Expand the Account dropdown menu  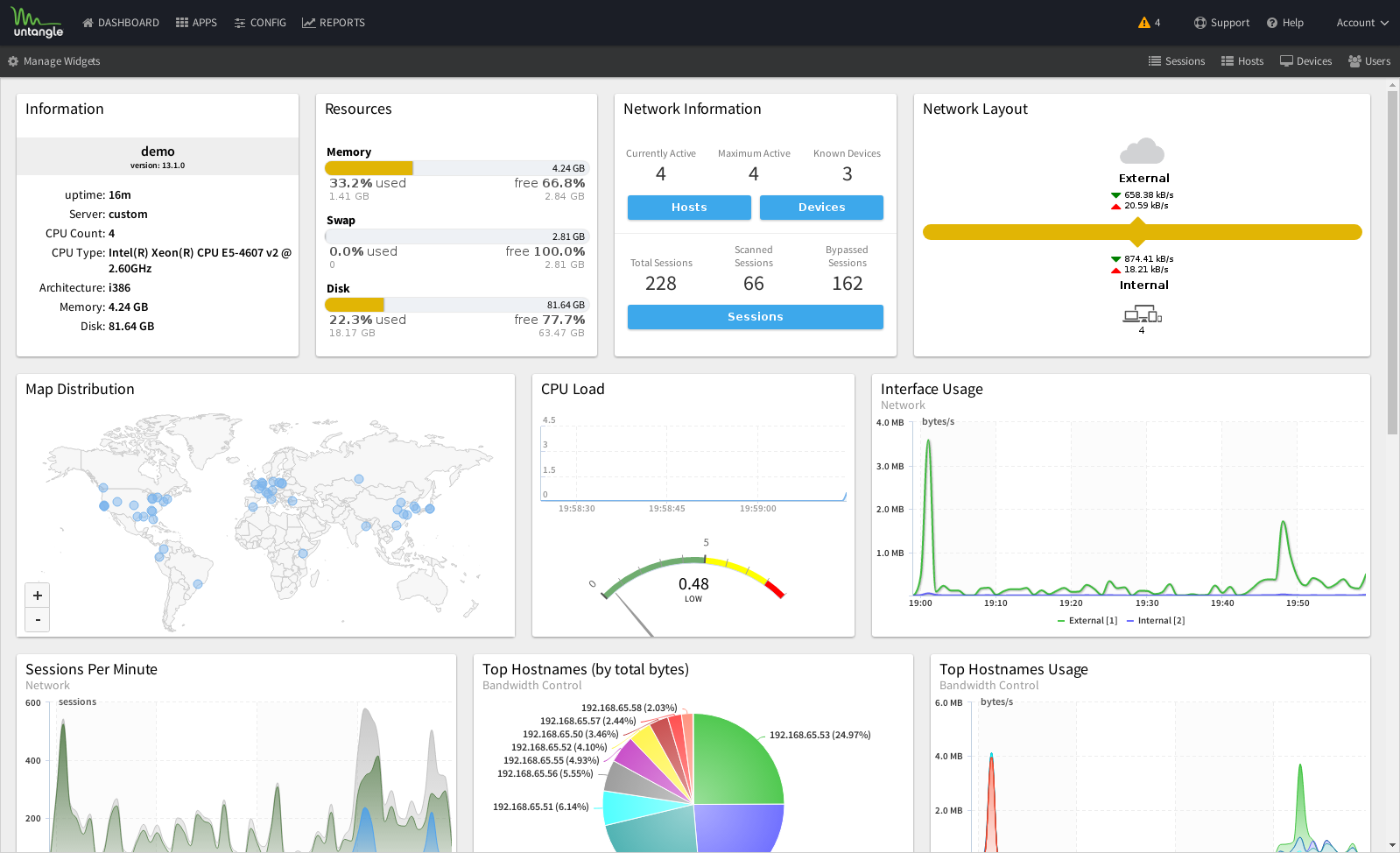1361,23
